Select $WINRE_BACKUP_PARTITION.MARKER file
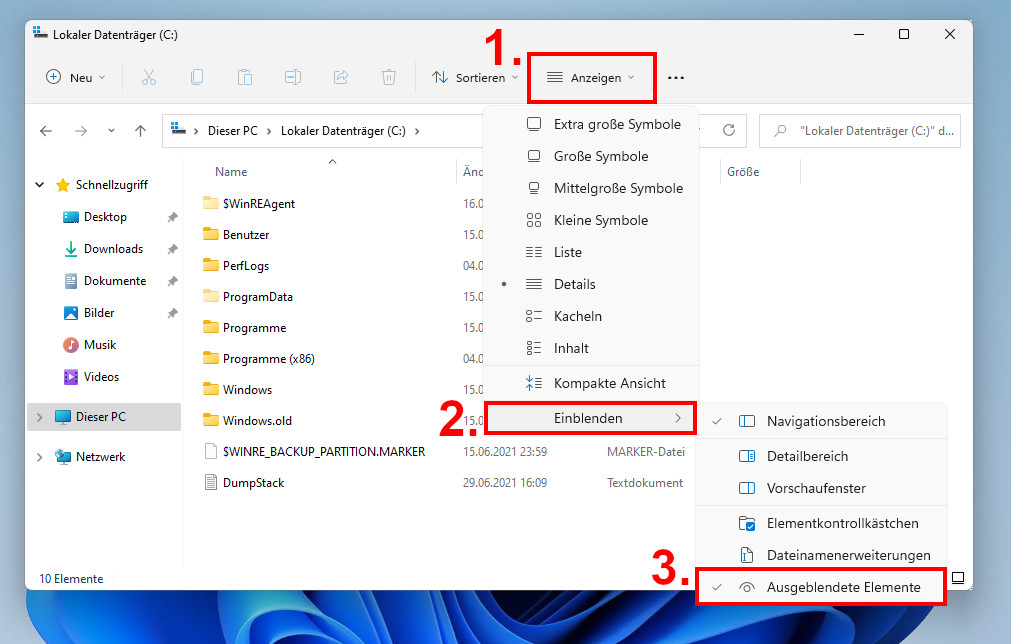Viewport: 1011px width, 644px height. coord(324,452)
